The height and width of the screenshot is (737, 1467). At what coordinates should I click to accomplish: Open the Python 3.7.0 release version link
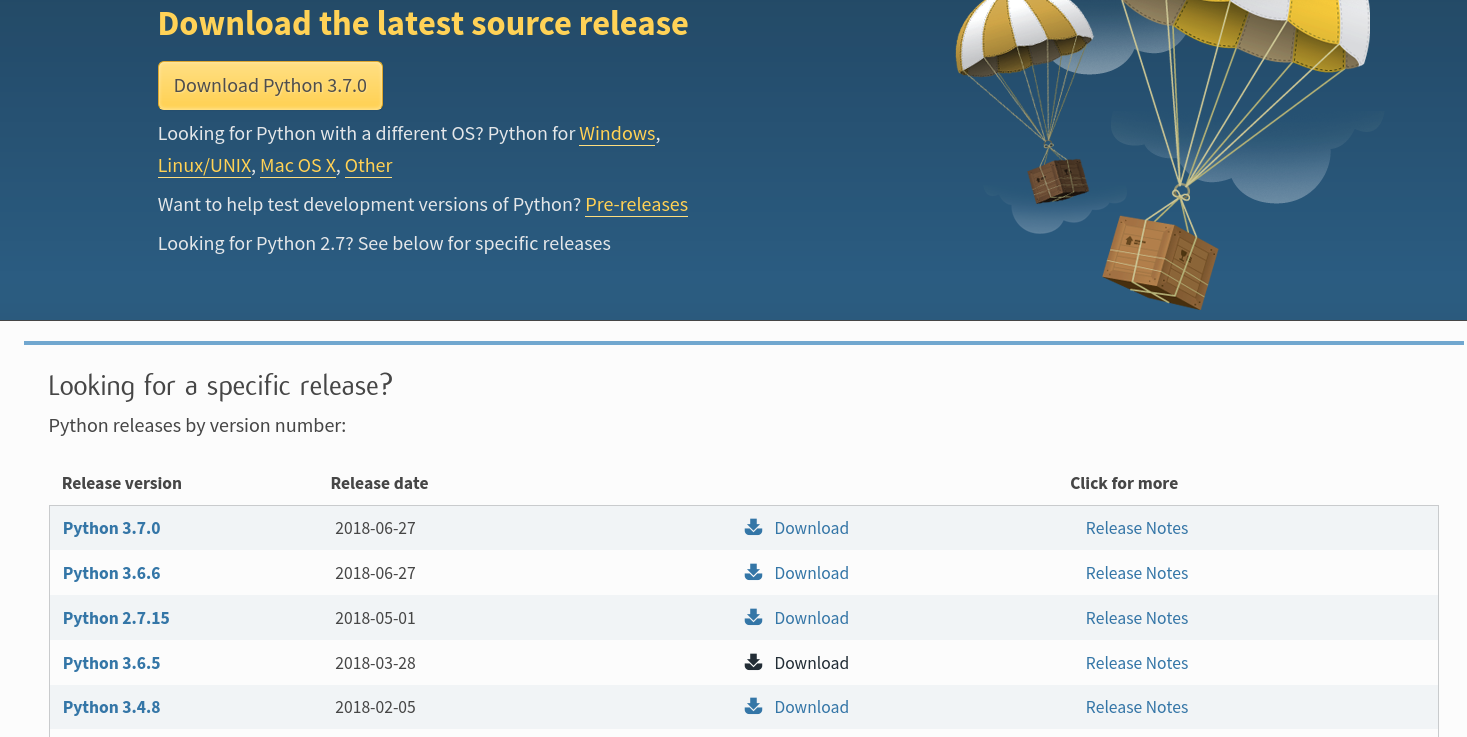(111, 528)
